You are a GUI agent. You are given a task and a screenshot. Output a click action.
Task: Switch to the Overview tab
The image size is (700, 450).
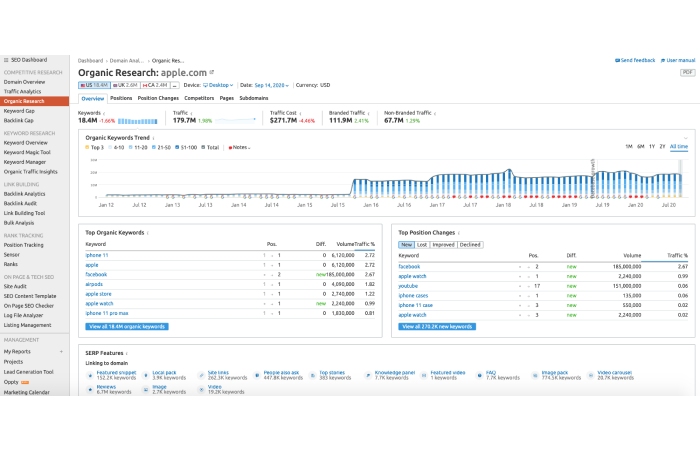[93, 98]
